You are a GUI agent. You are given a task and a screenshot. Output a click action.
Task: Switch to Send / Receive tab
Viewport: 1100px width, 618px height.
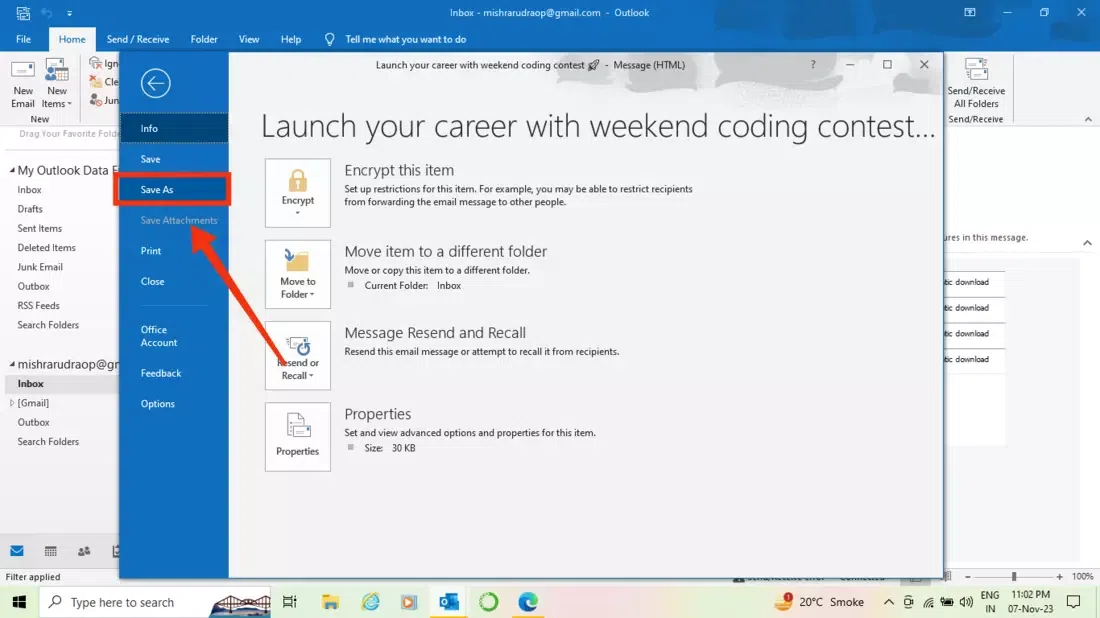(138, 39)
